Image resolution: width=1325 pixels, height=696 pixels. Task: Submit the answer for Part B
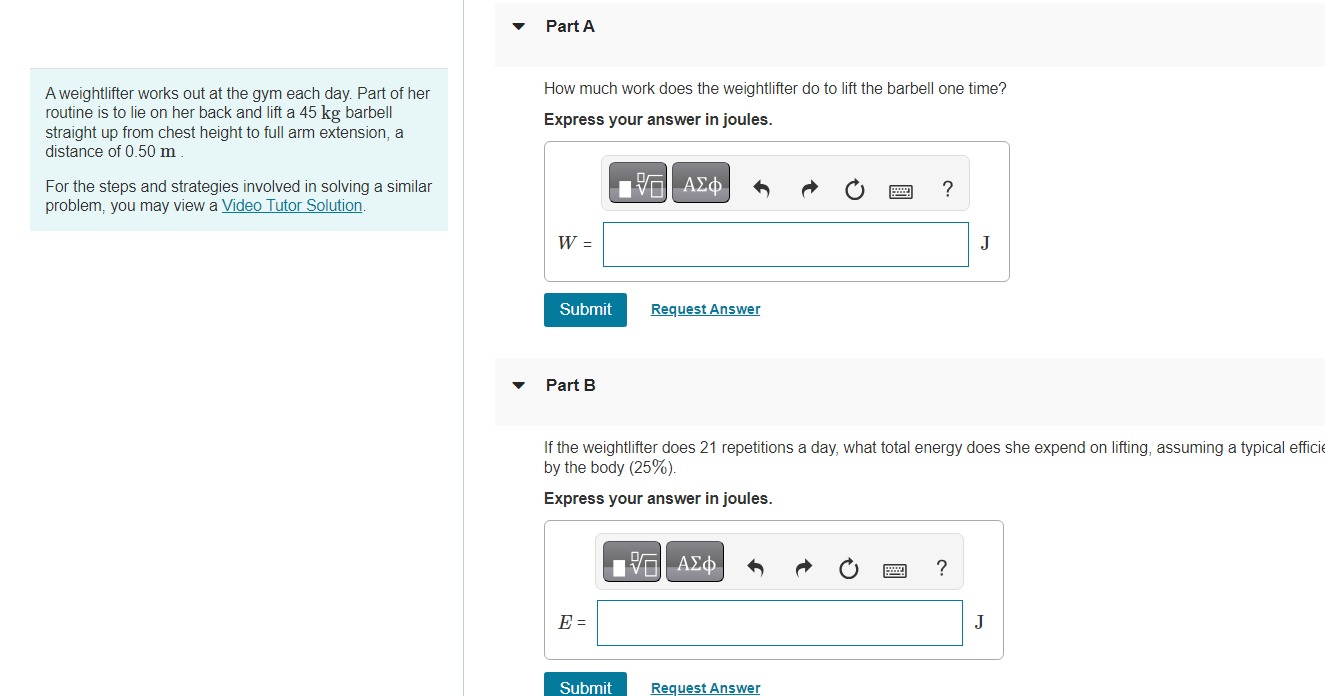tap(584, 687)
